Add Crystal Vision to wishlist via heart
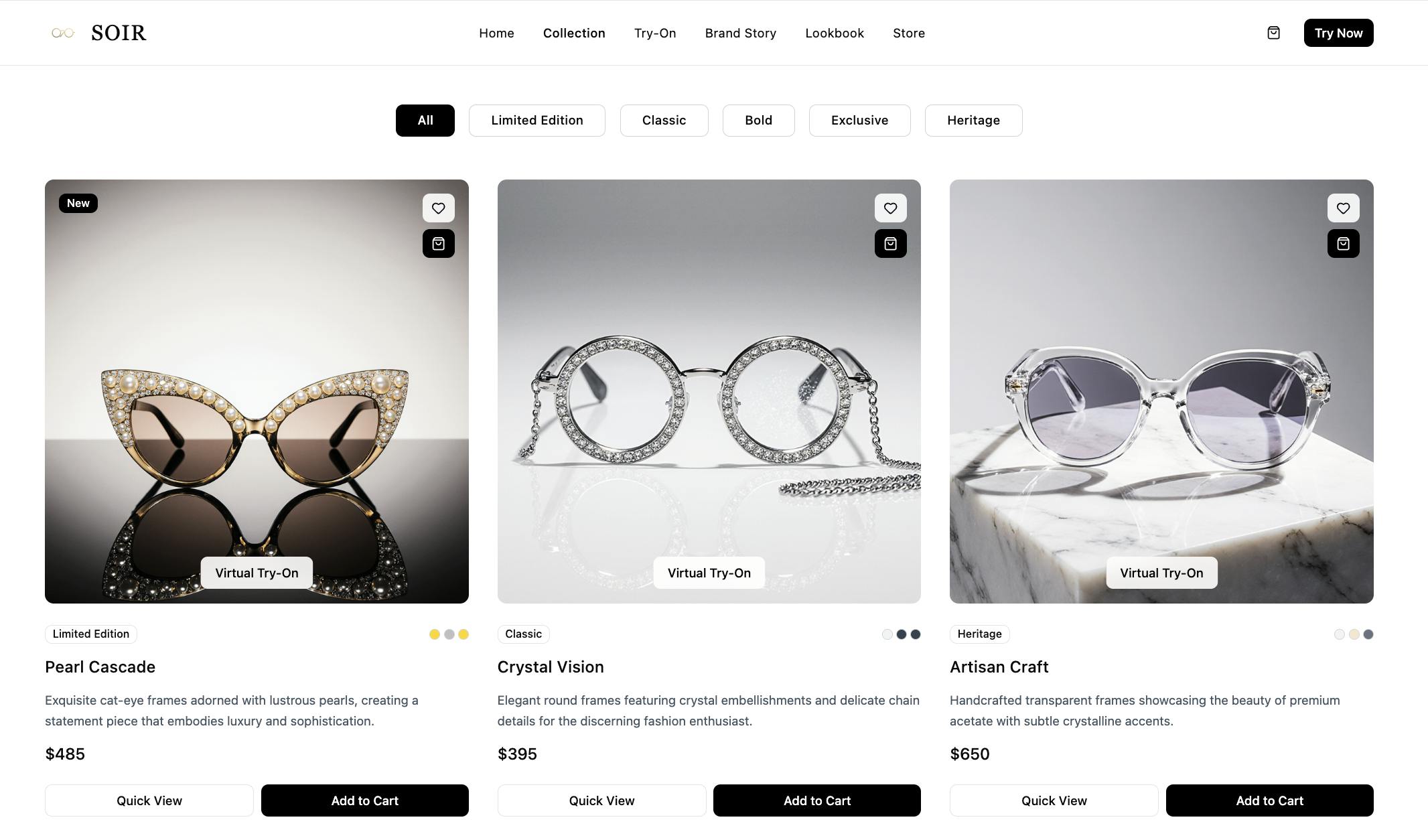 [x=890, y=208]
